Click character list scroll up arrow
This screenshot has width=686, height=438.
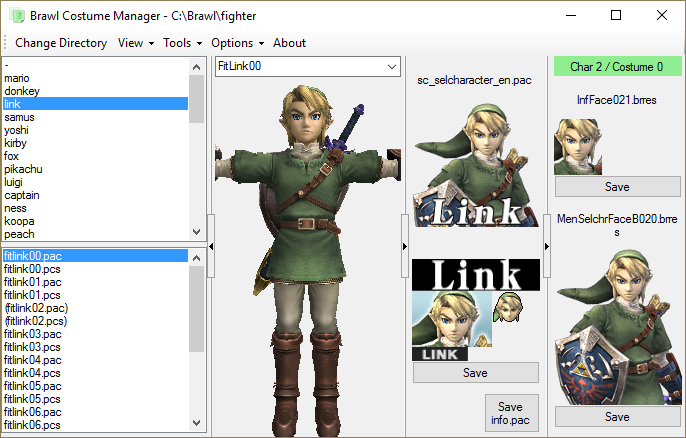(196, 67)
